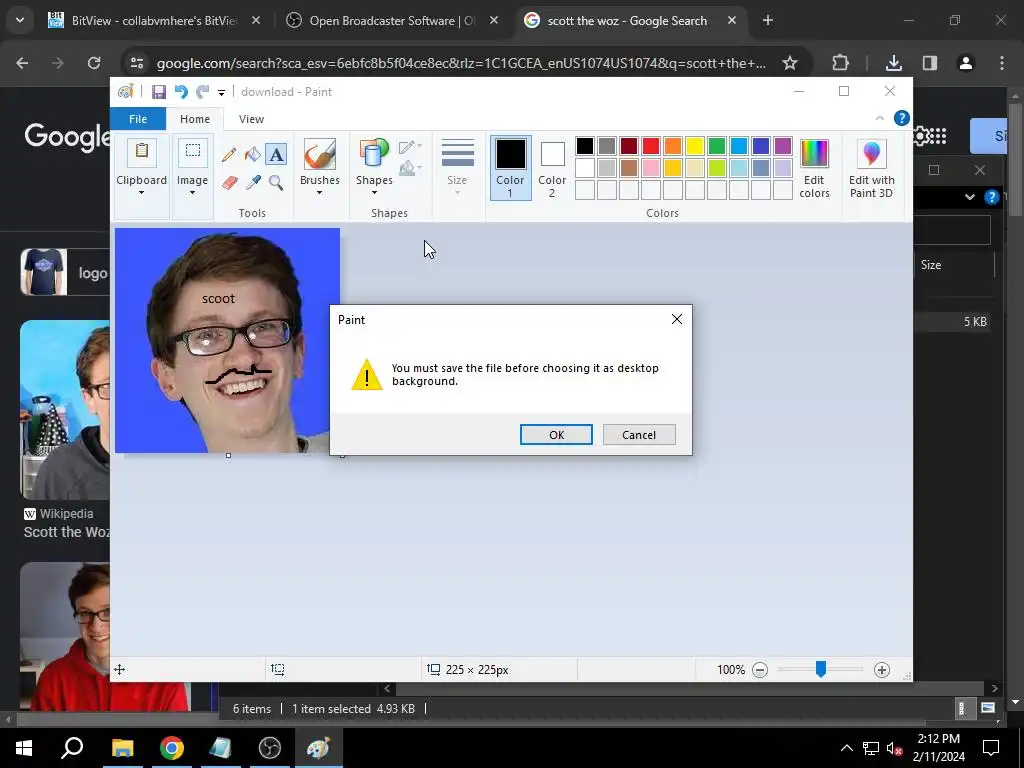Open the Shape outline dropdown
The height and width of the screenshot is (768, 1024).
pos(410,146)
